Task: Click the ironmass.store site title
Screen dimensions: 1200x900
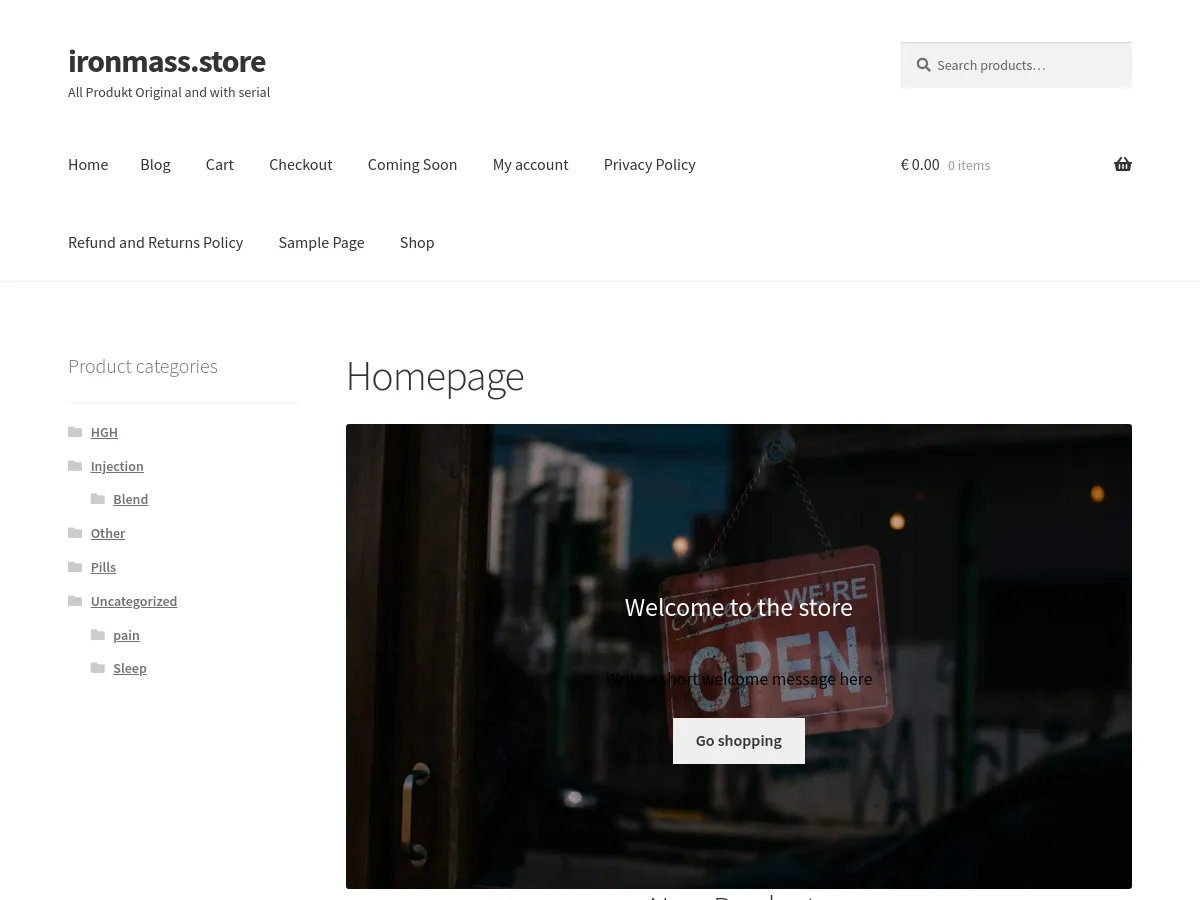Action: click(166, 61)
